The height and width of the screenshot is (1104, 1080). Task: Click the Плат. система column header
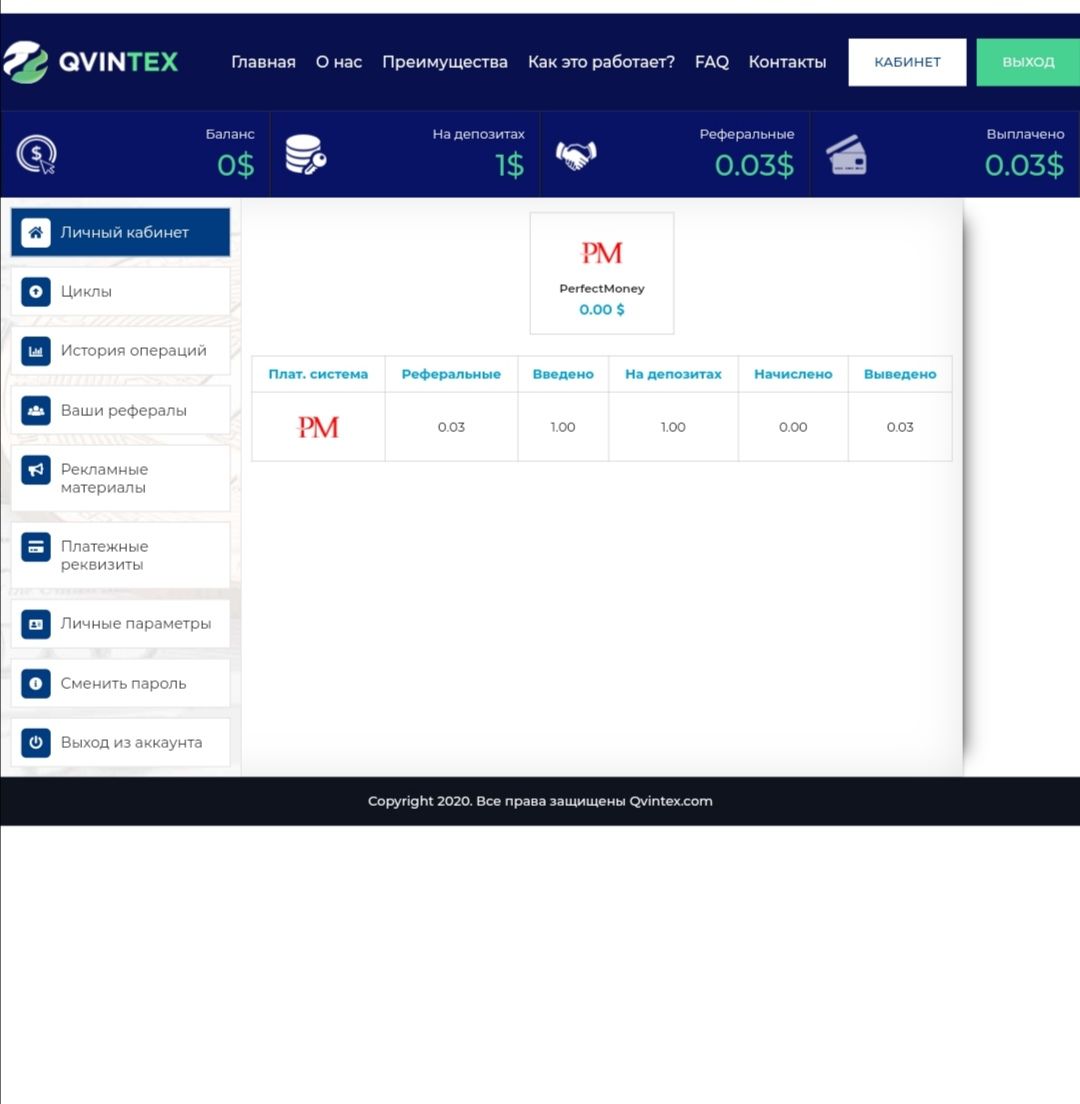tap(318, 374)
